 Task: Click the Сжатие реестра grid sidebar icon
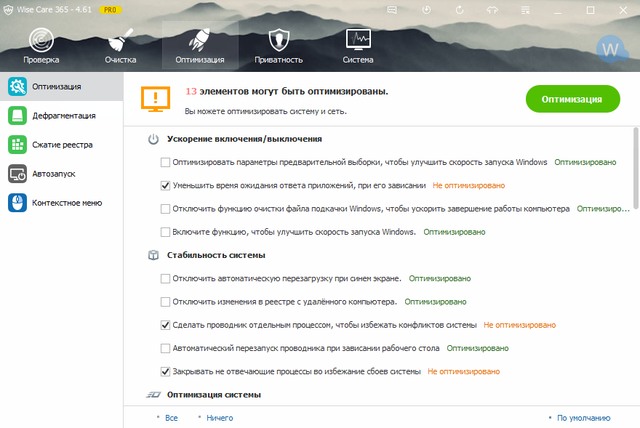17,144
